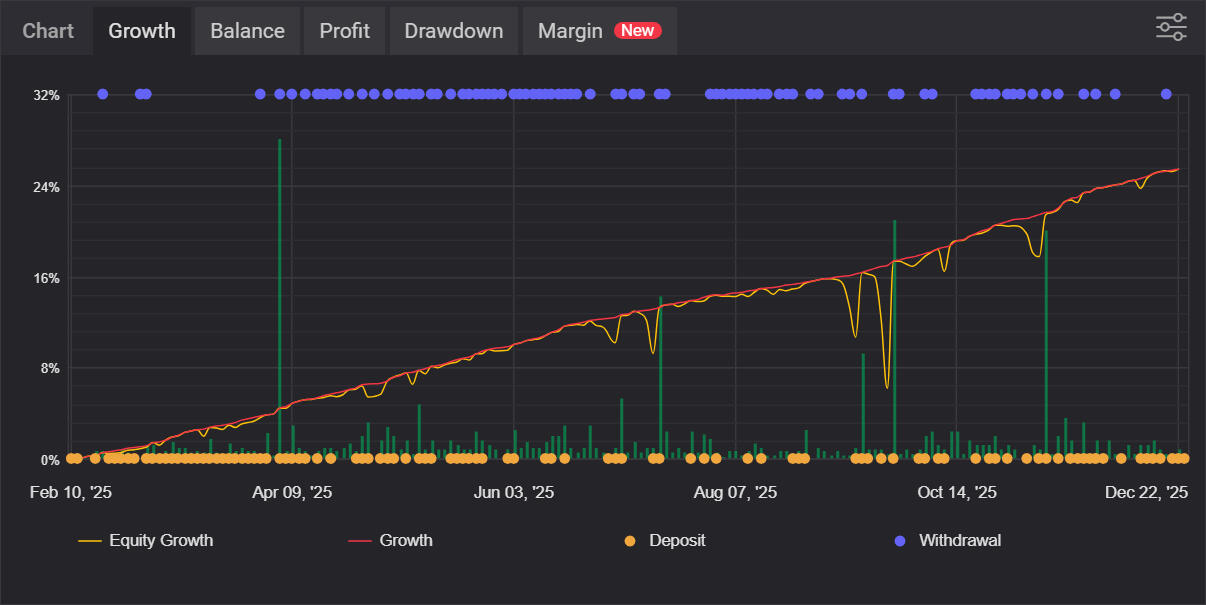Viewport: 1206px width, 605px height.
Task: Toggle the Equity Growth series label
Action: pos(161,541)
